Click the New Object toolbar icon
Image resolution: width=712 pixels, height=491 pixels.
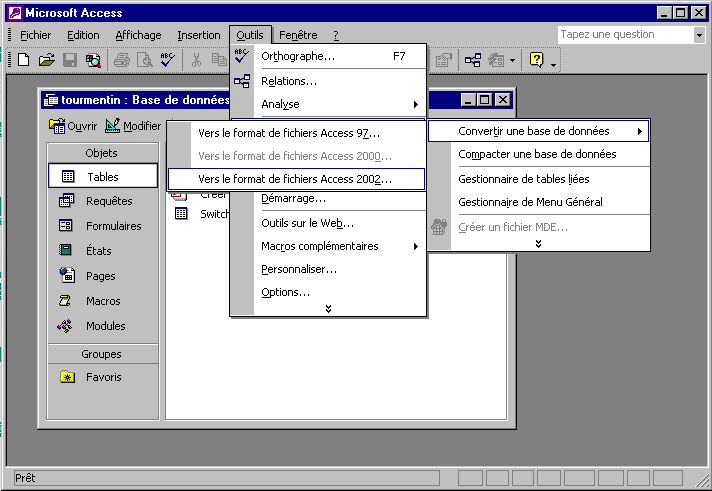[496, 60]
